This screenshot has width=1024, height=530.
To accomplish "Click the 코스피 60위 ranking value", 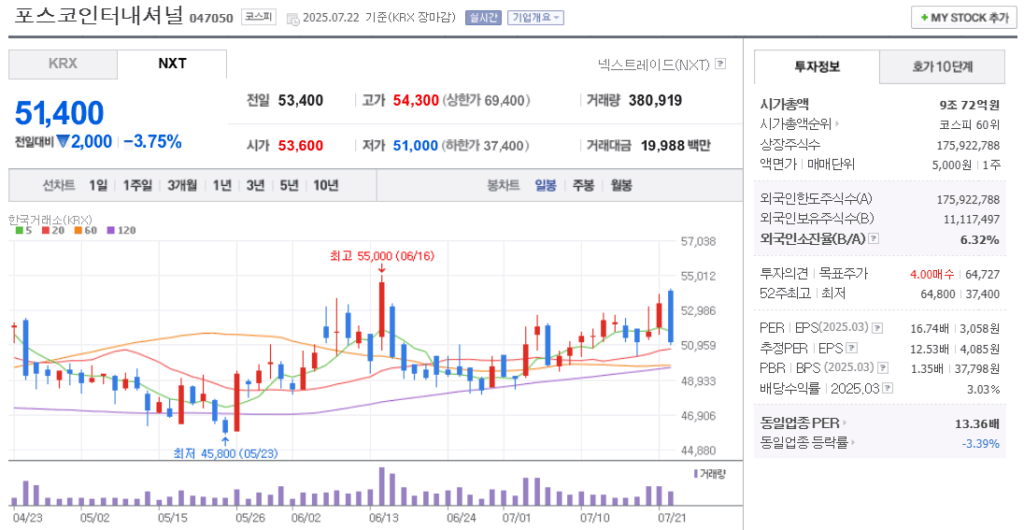I will click(x=969, y=124).
